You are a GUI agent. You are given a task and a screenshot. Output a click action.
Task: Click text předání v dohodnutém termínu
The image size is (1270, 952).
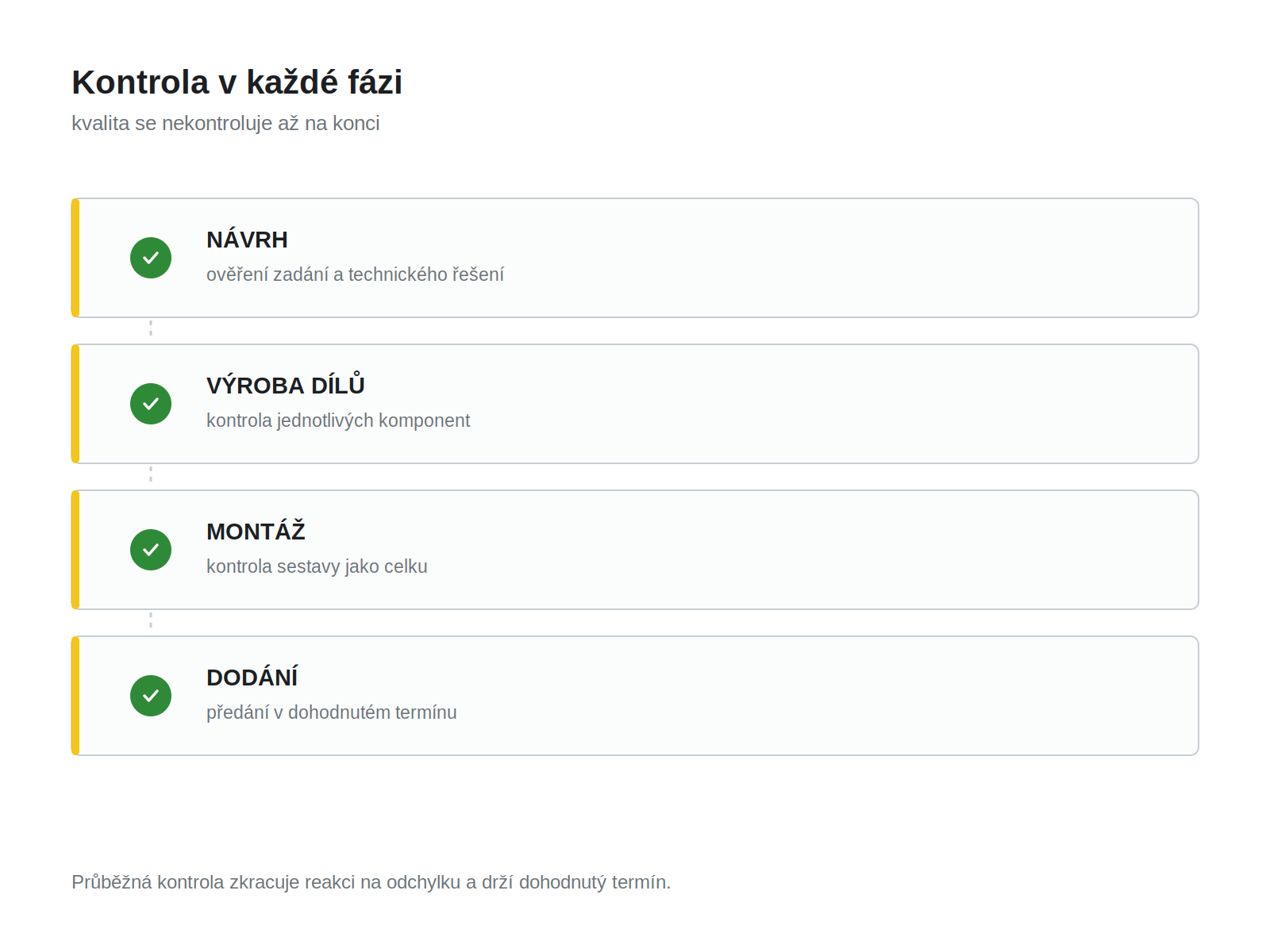tap(332, 712)
